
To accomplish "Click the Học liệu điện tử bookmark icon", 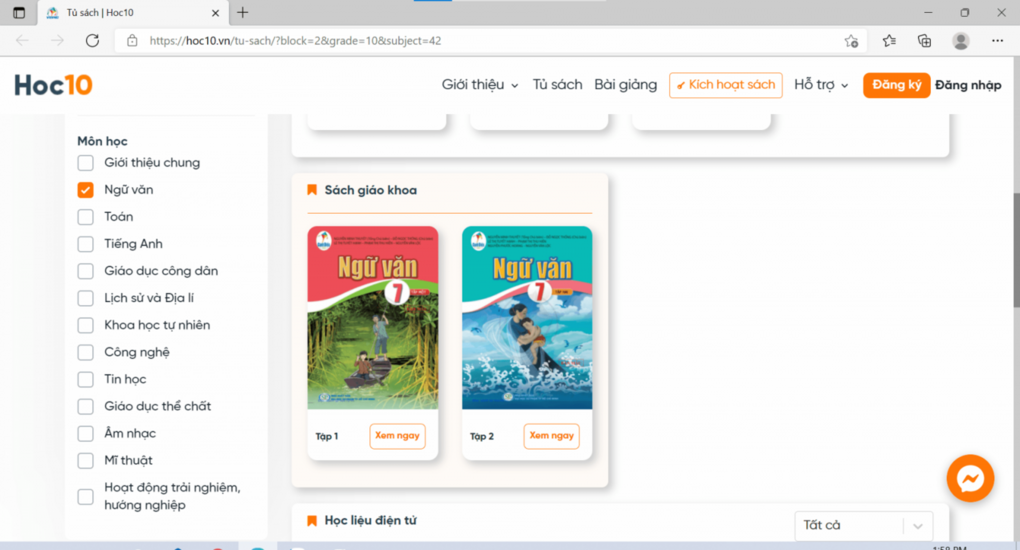I will pyautogui.click(x=312, y=521).
